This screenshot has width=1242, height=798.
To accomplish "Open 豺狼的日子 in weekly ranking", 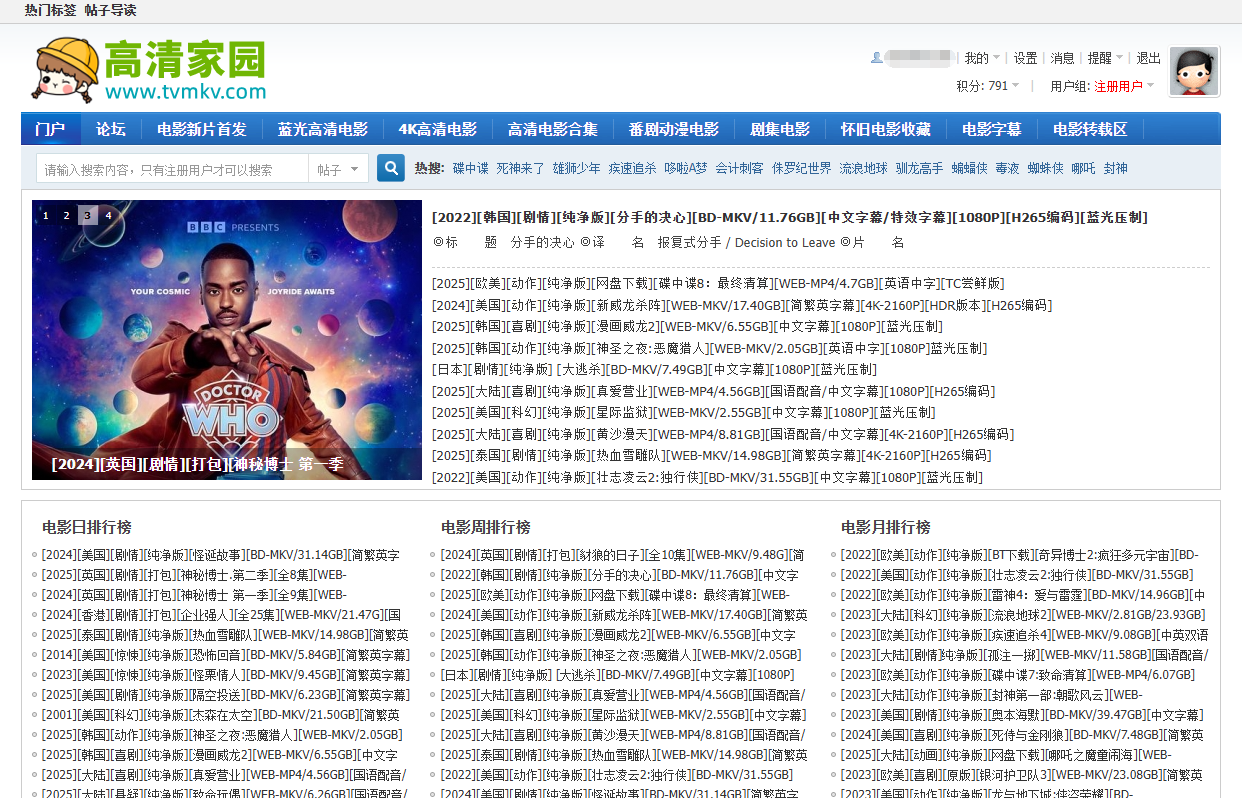I will (x=622, y=555).
